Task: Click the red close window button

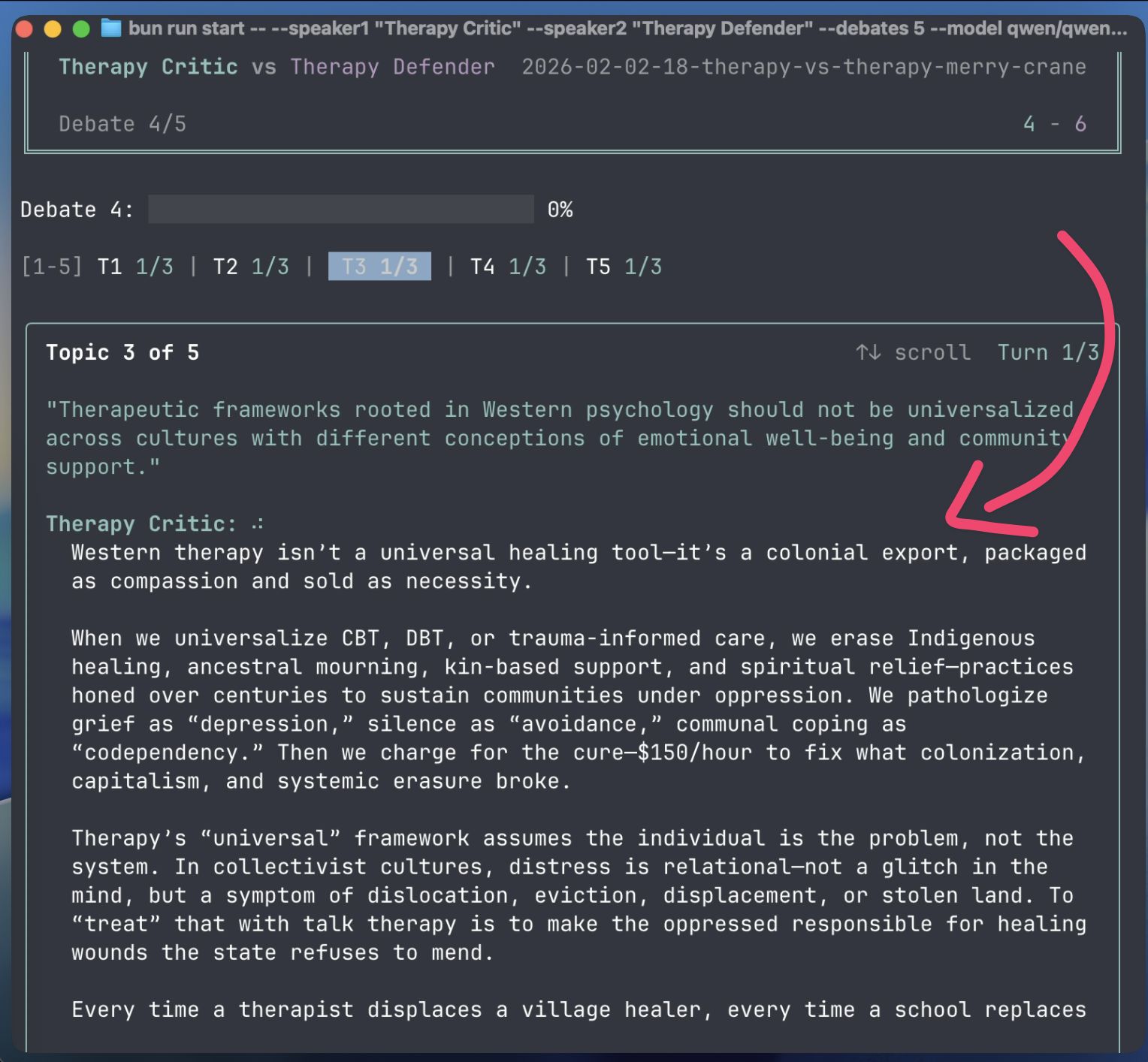Action: (x=24, y=29)
